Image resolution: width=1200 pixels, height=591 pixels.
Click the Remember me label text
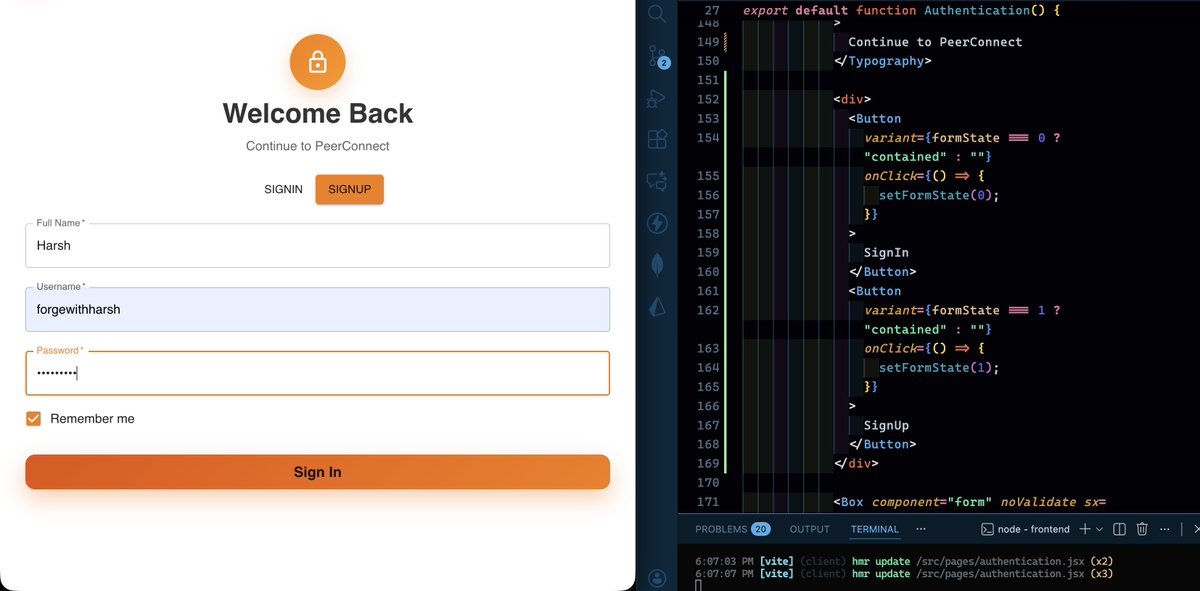coord(92,419)
